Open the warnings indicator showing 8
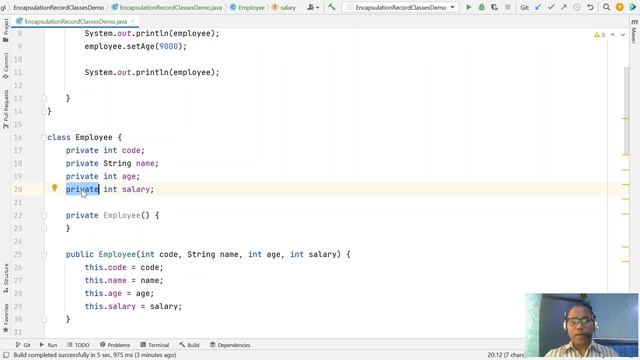640x360 pixels. click(x=600, y=35)
